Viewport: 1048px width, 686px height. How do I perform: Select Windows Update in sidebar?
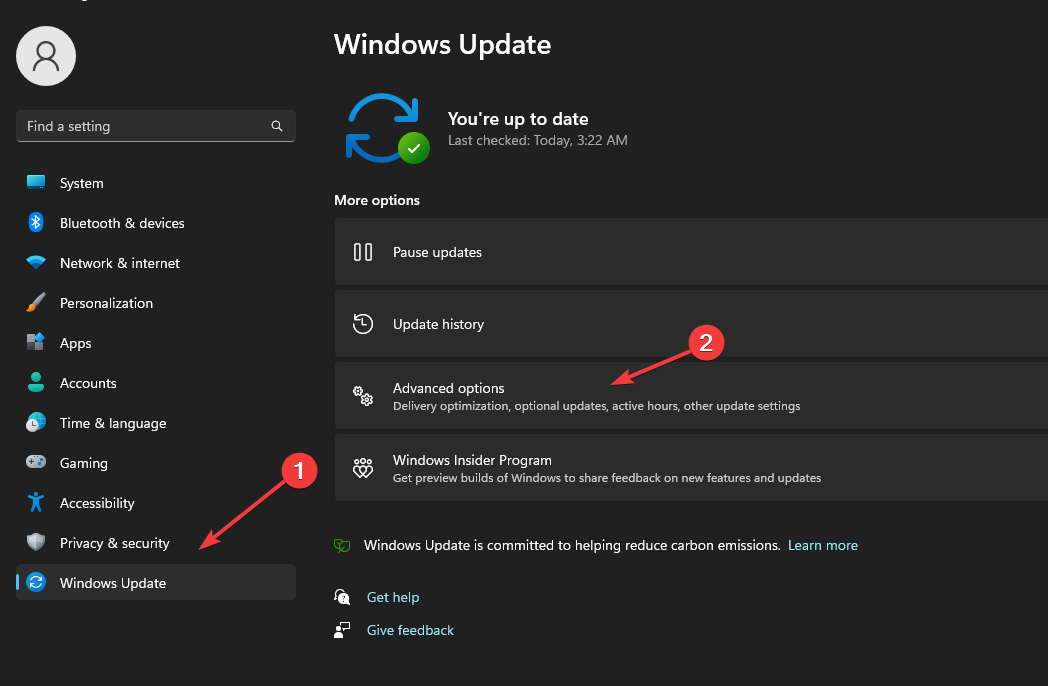point(156,582)
